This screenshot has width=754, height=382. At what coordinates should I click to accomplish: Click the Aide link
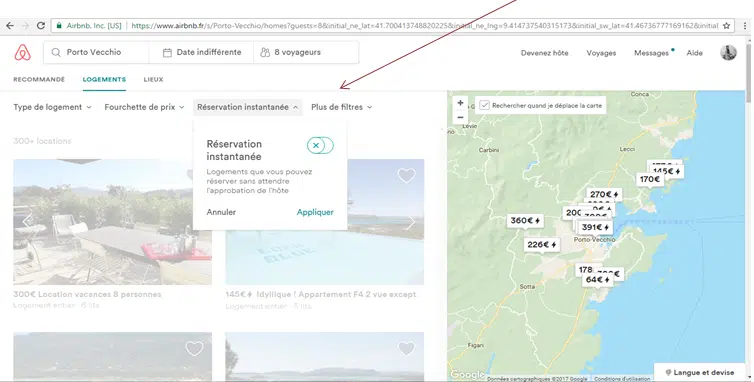(x=694, y=53)
